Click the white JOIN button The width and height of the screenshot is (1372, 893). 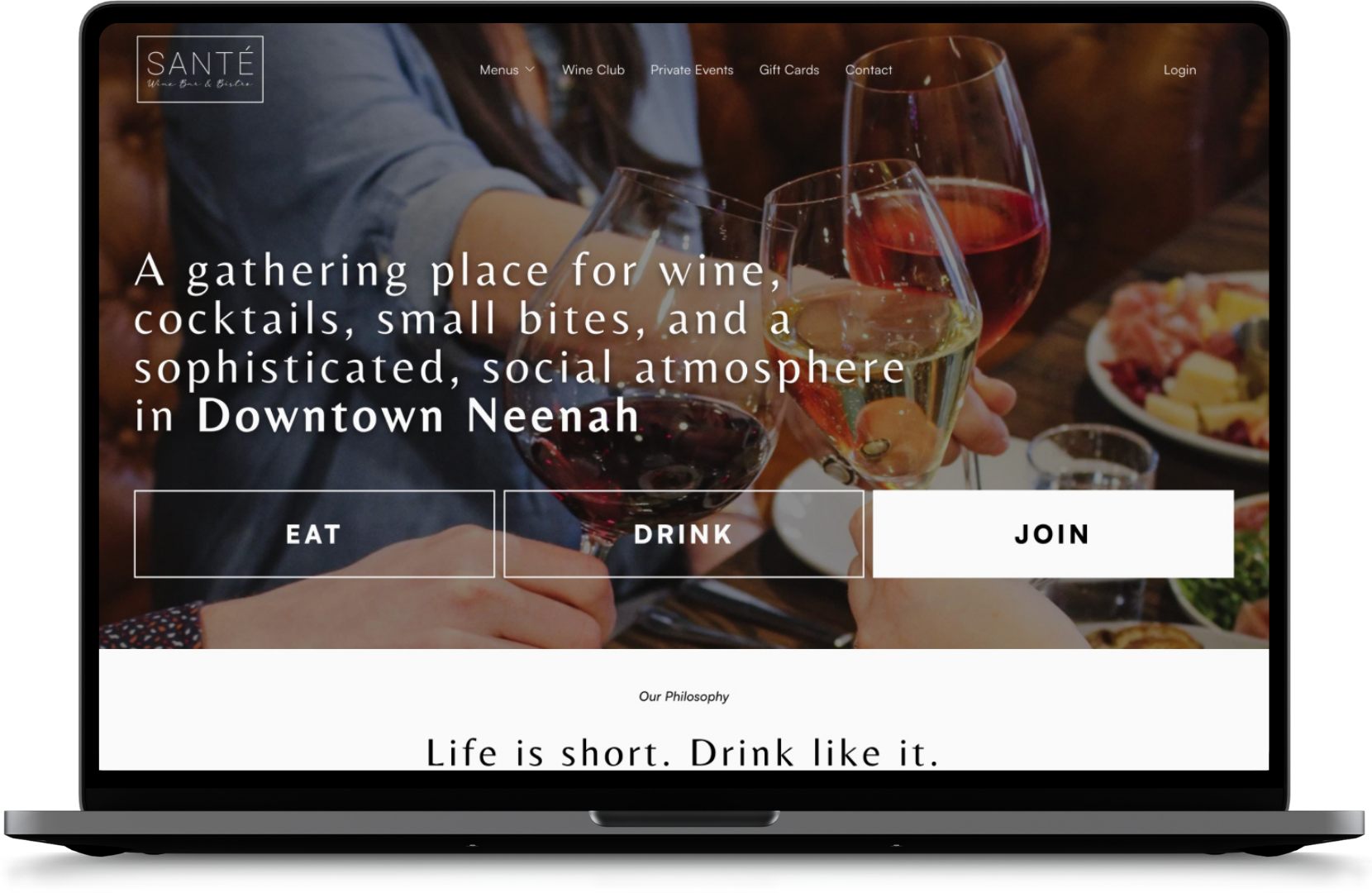[x=1053, y=534]
